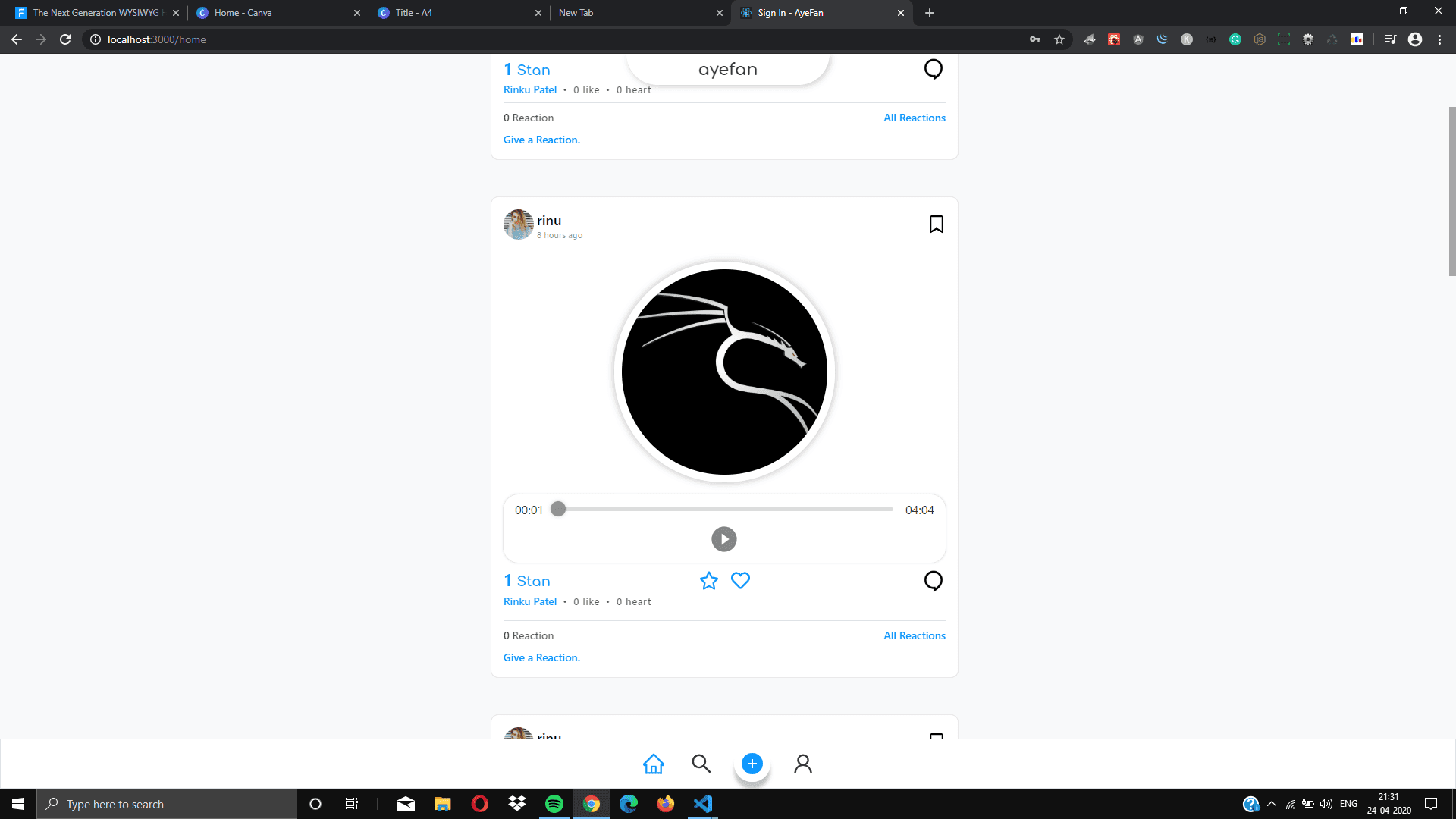Click the heart icon on rinu's audio post
The width and height of the screenshot is (1456, 819).
click(x=740, y=581)
